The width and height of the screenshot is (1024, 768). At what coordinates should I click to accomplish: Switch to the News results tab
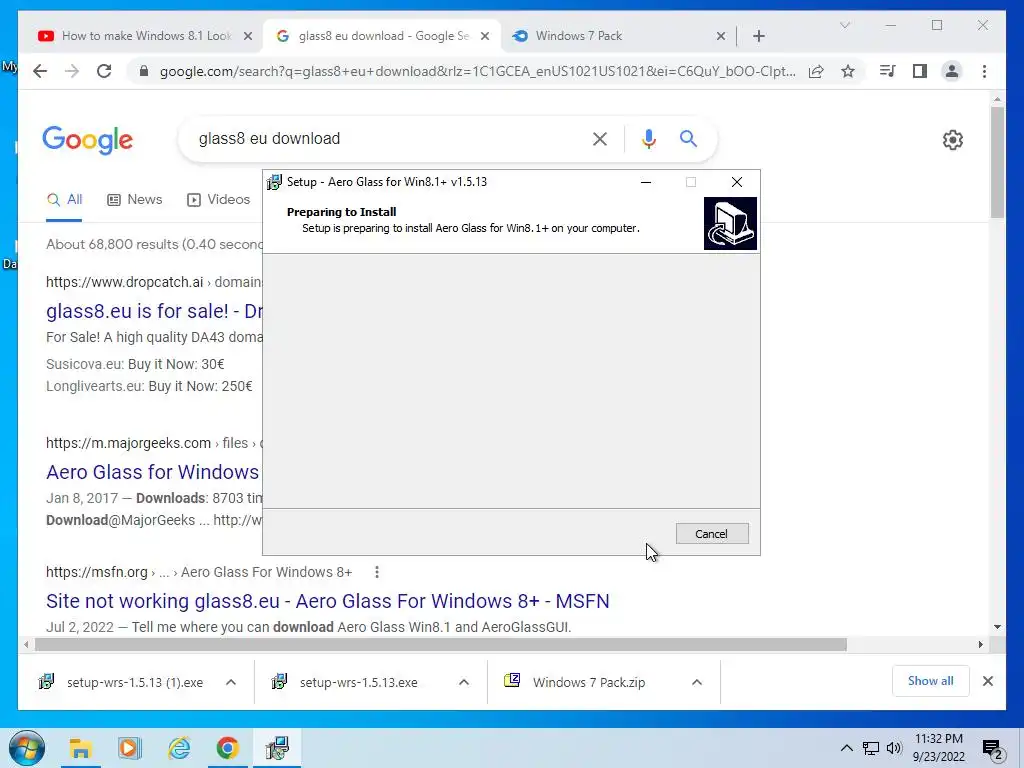135,200
